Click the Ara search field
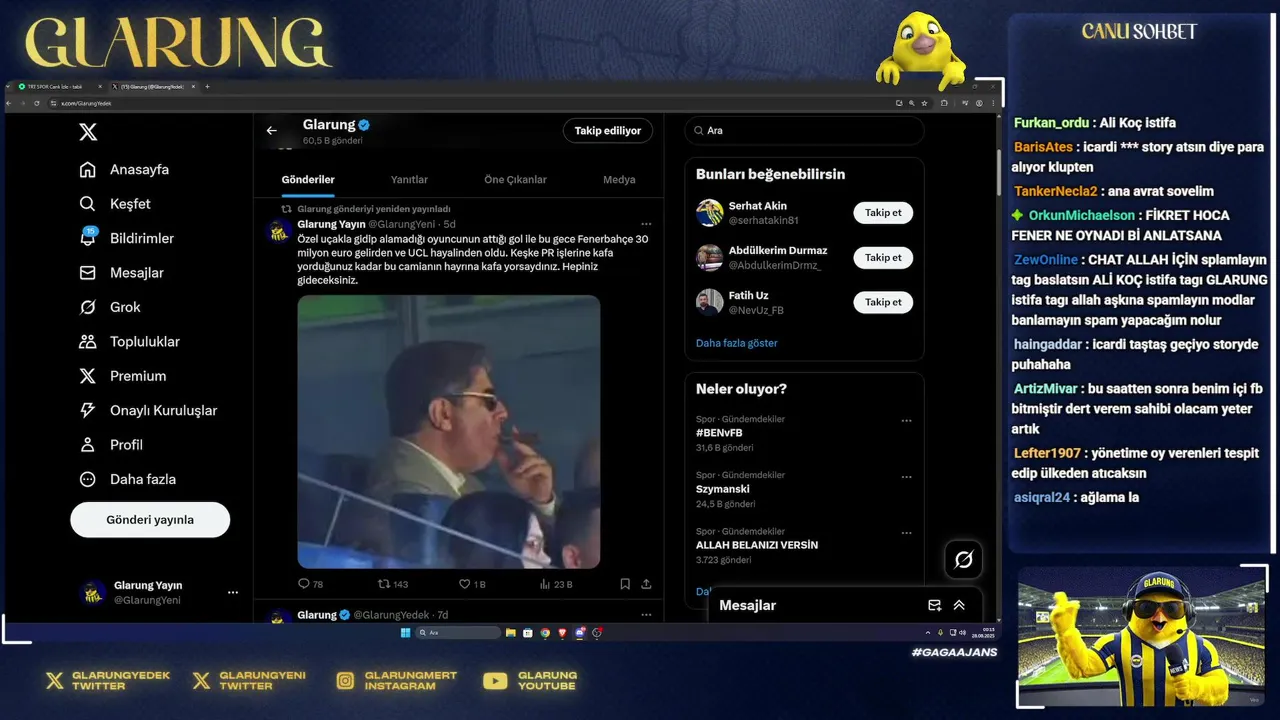Image resolution: width=1280 pixels, height=720 pixels. (804, 131)
